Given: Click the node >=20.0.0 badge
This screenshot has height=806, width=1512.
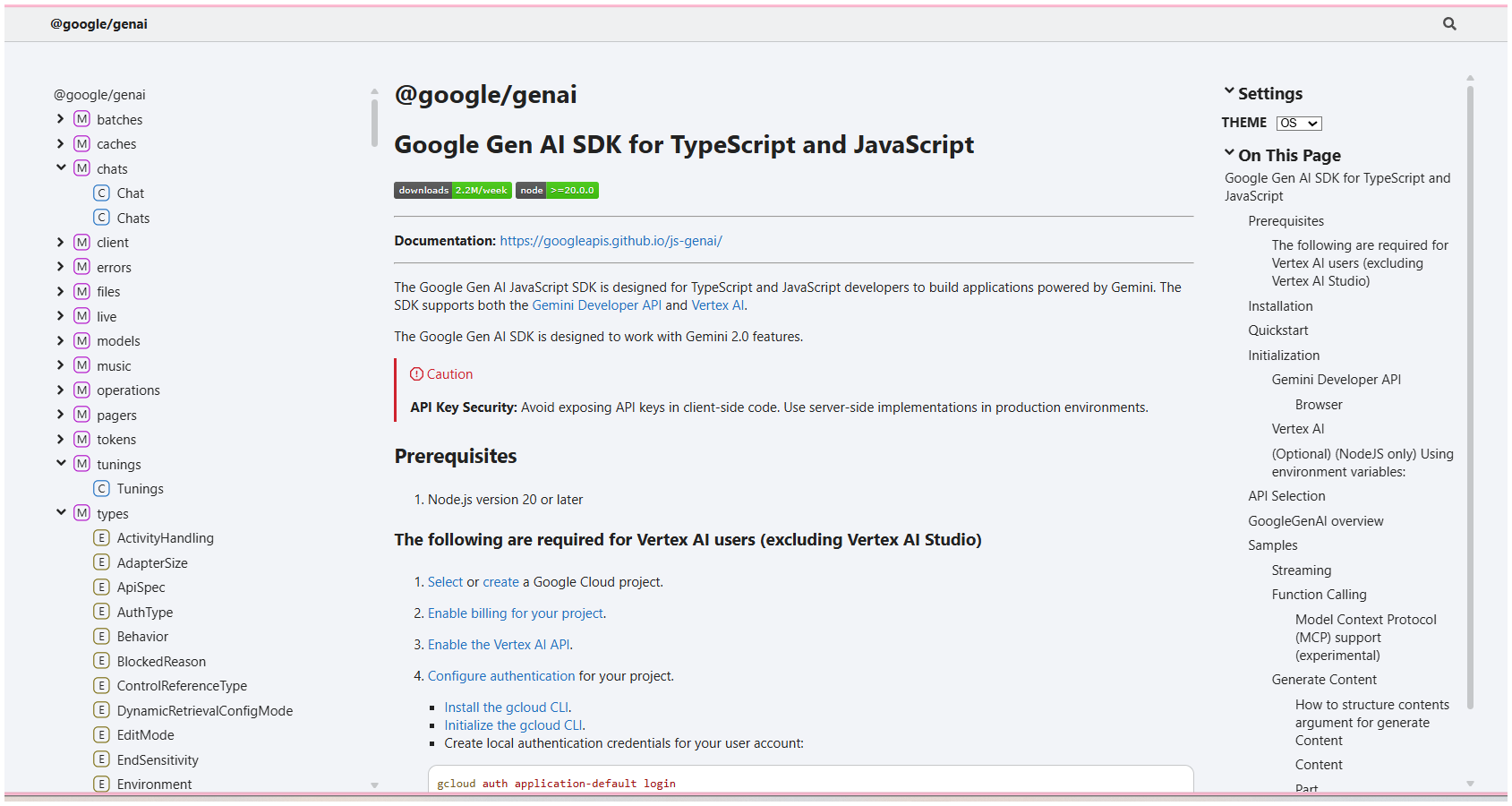Looking at the screenshot, I should [557, 190].
